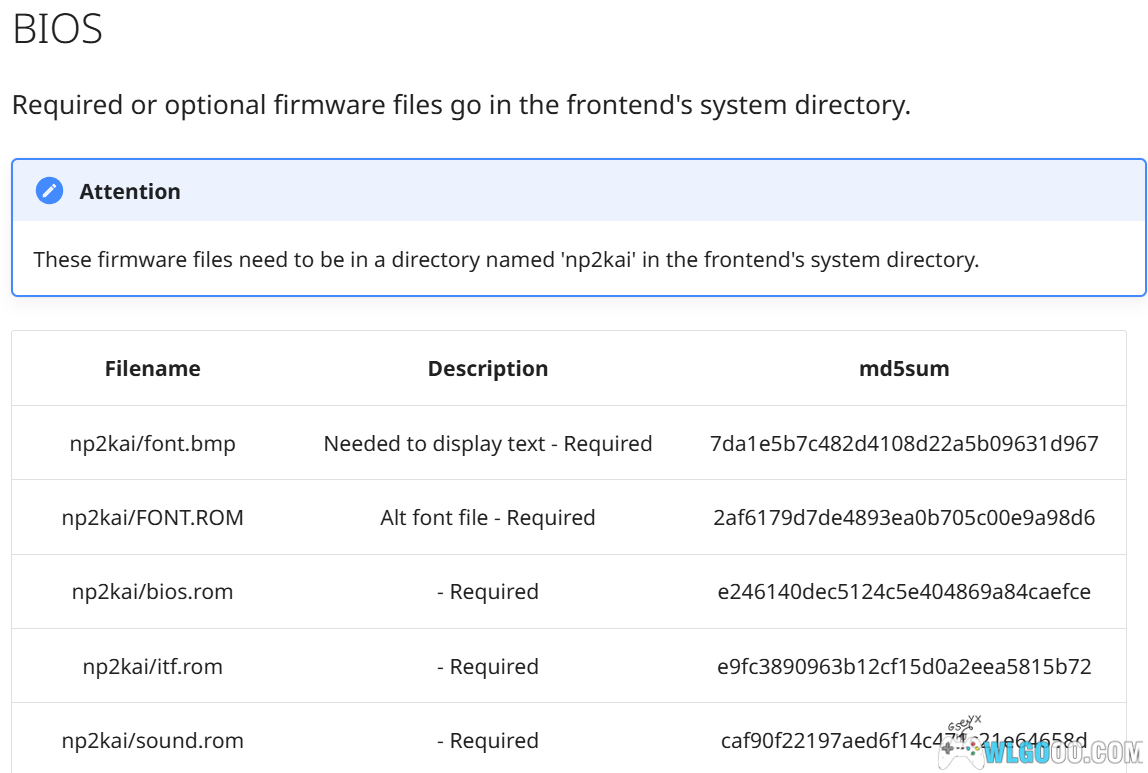Click the md5sum starting with 2af6179d

pos(904,517)
